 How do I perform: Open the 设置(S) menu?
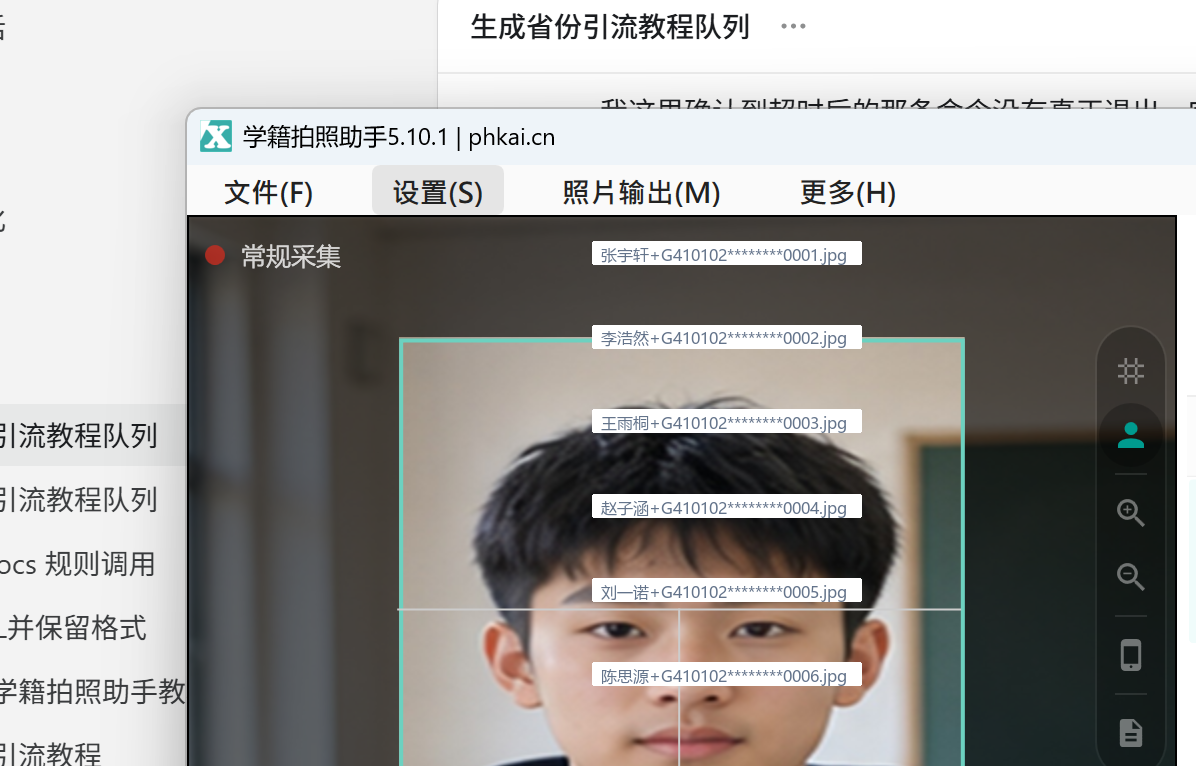click(x=438, y=192)
